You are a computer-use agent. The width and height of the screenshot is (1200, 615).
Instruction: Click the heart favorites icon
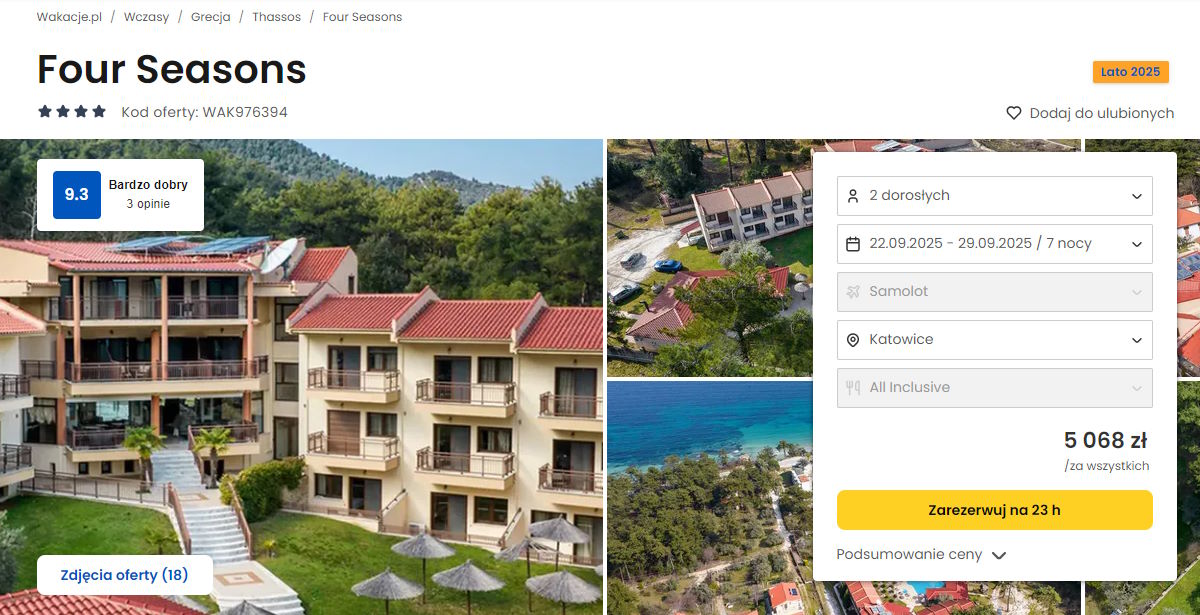click(x=1014, y=113)
